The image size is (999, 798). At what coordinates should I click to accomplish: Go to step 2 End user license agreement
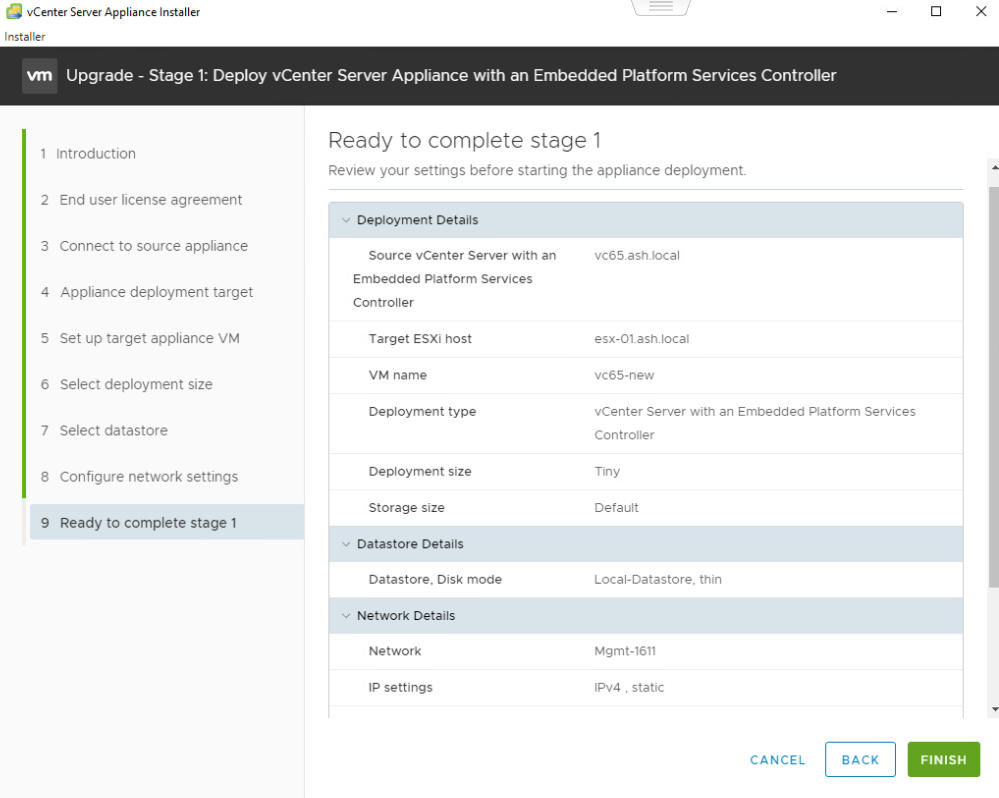pos(141,200)
